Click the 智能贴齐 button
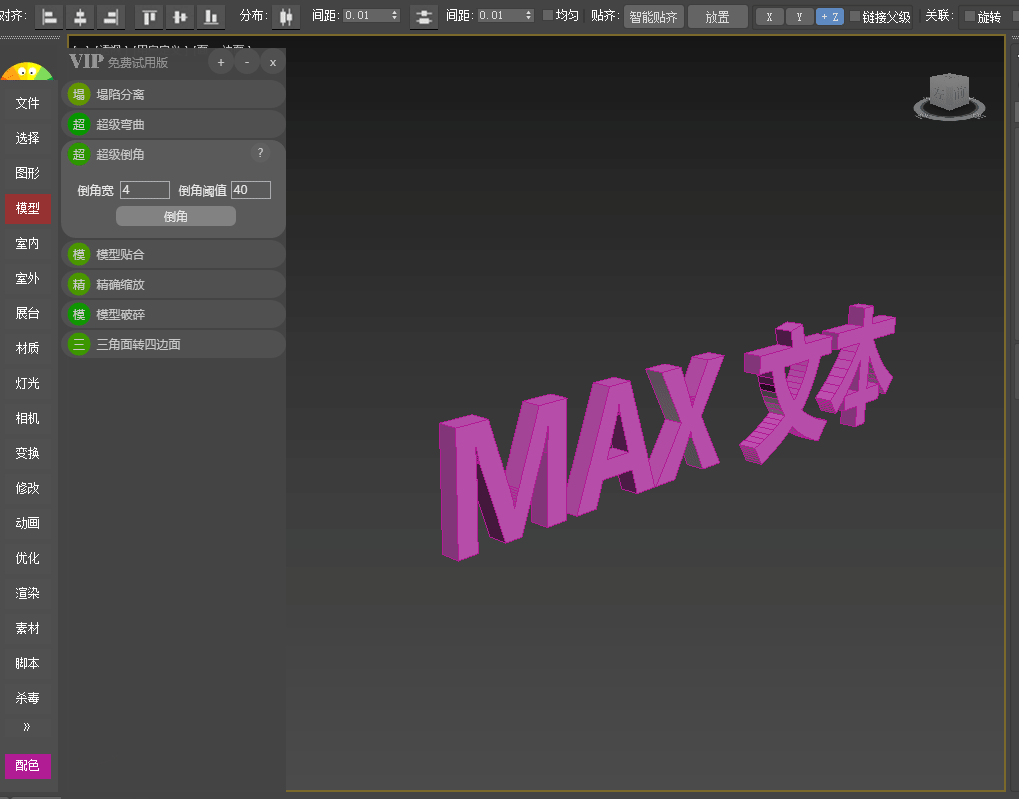 point(653,16)
